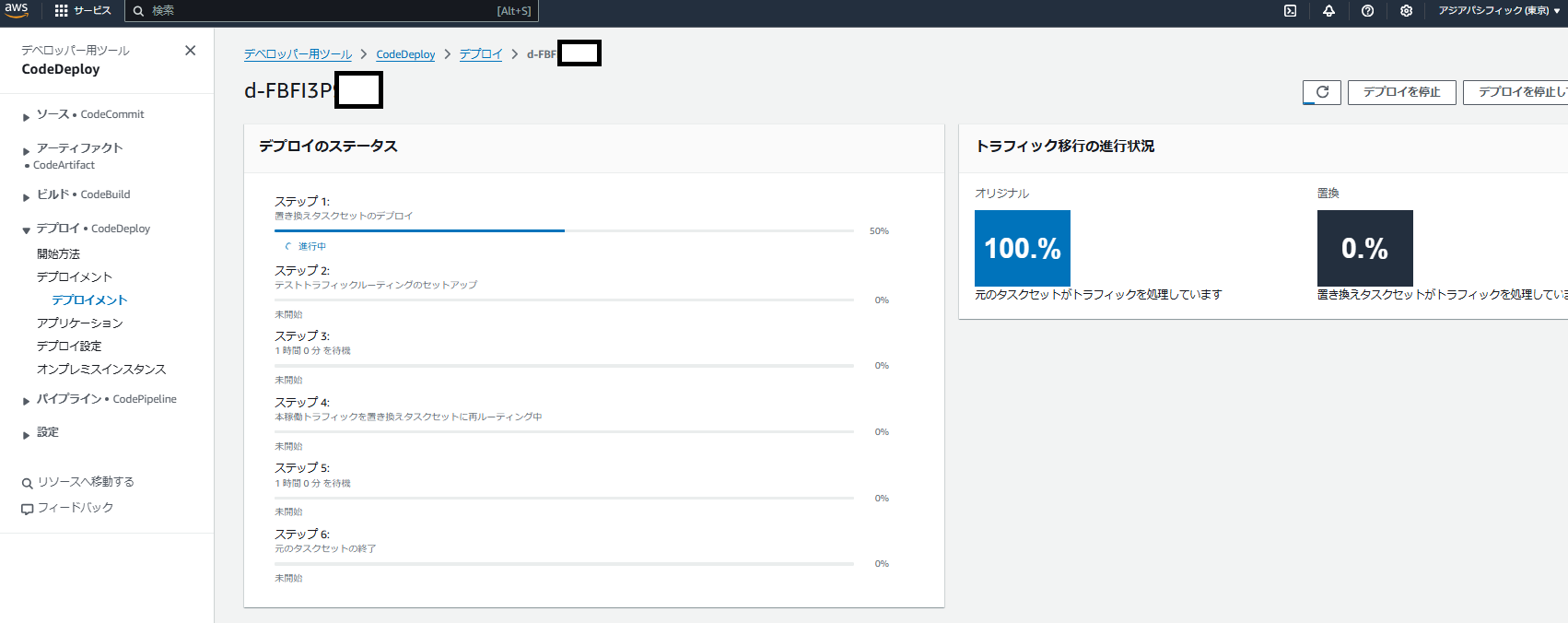Click the フィードバック link
Image resolution: width=1568 pixels, height=623 pixels.
[x=76, y=508]
